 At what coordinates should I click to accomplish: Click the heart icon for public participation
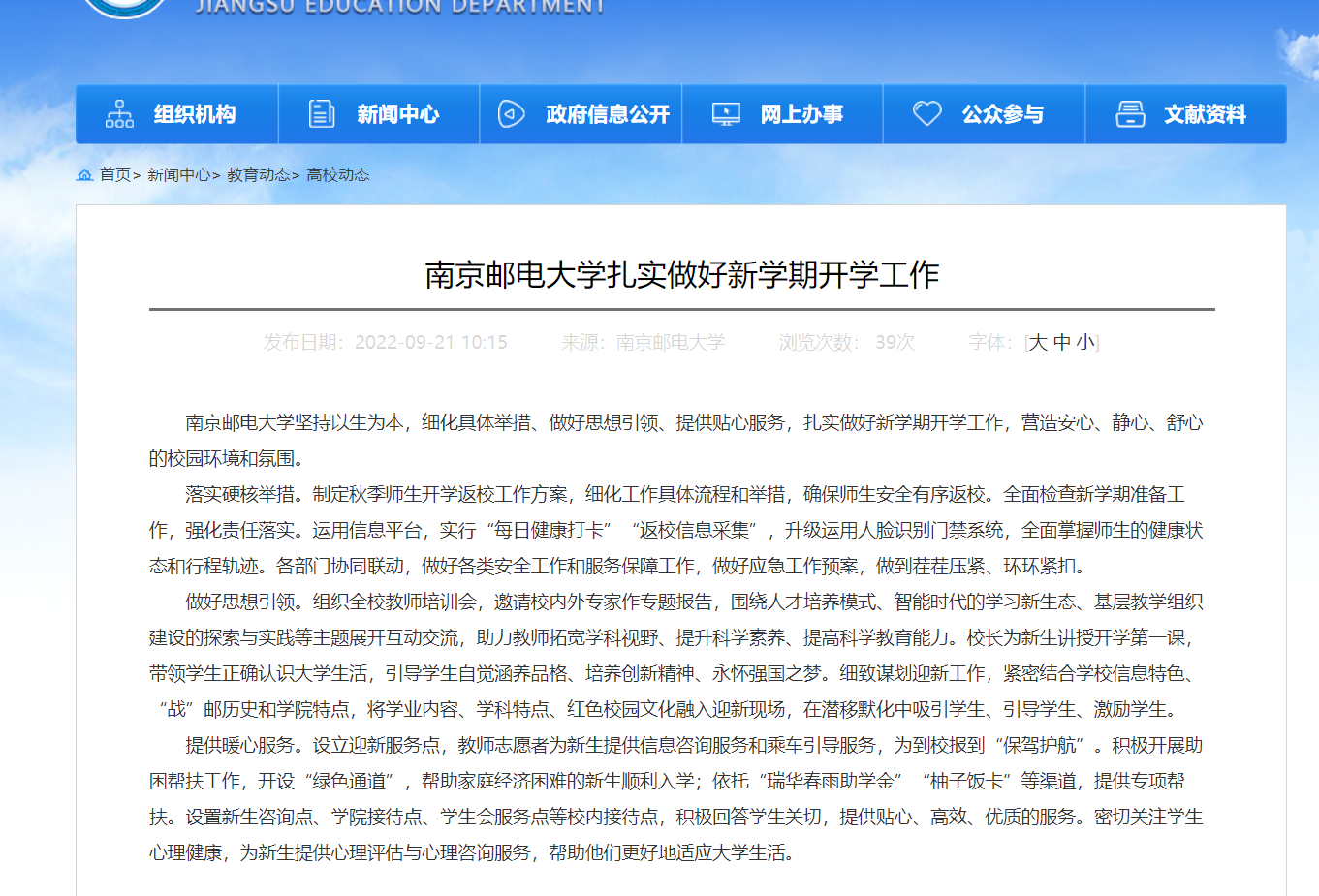coord(927,113)
